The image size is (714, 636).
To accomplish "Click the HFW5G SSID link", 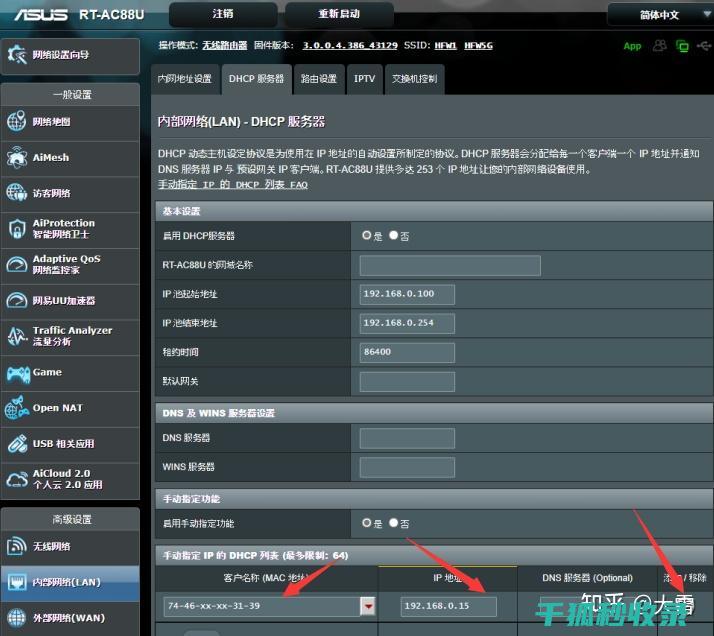I will pos(478,46).
